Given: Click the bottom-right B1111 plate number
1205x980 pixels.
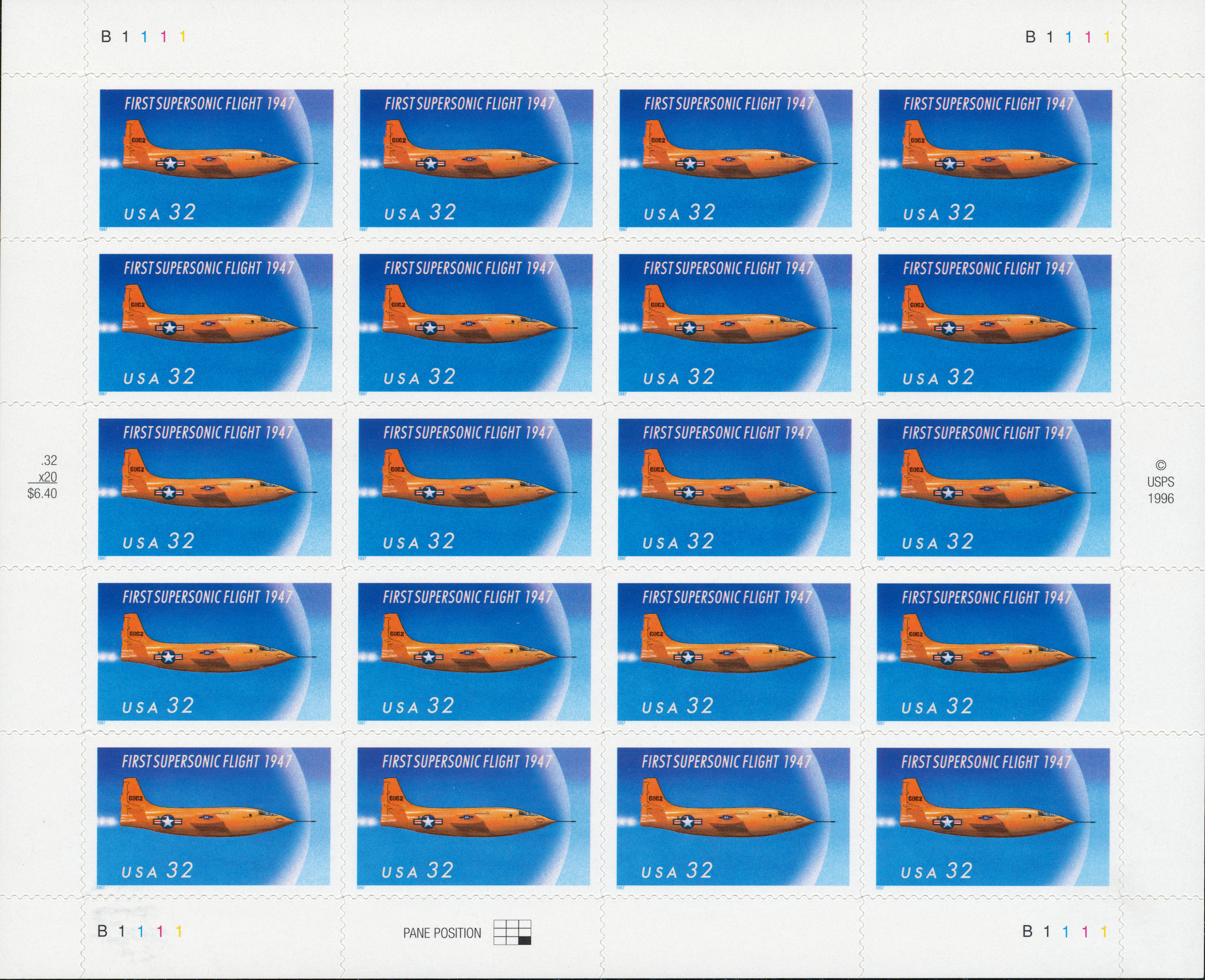Looking at the screenshot, I should (1065, 931).
